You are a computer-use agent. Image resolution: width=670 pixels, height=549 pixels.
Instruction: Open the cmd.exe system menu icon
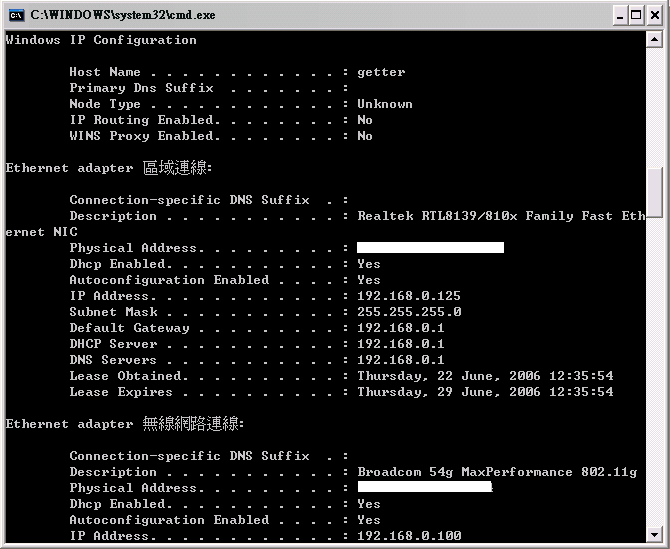tap(17, 15)
